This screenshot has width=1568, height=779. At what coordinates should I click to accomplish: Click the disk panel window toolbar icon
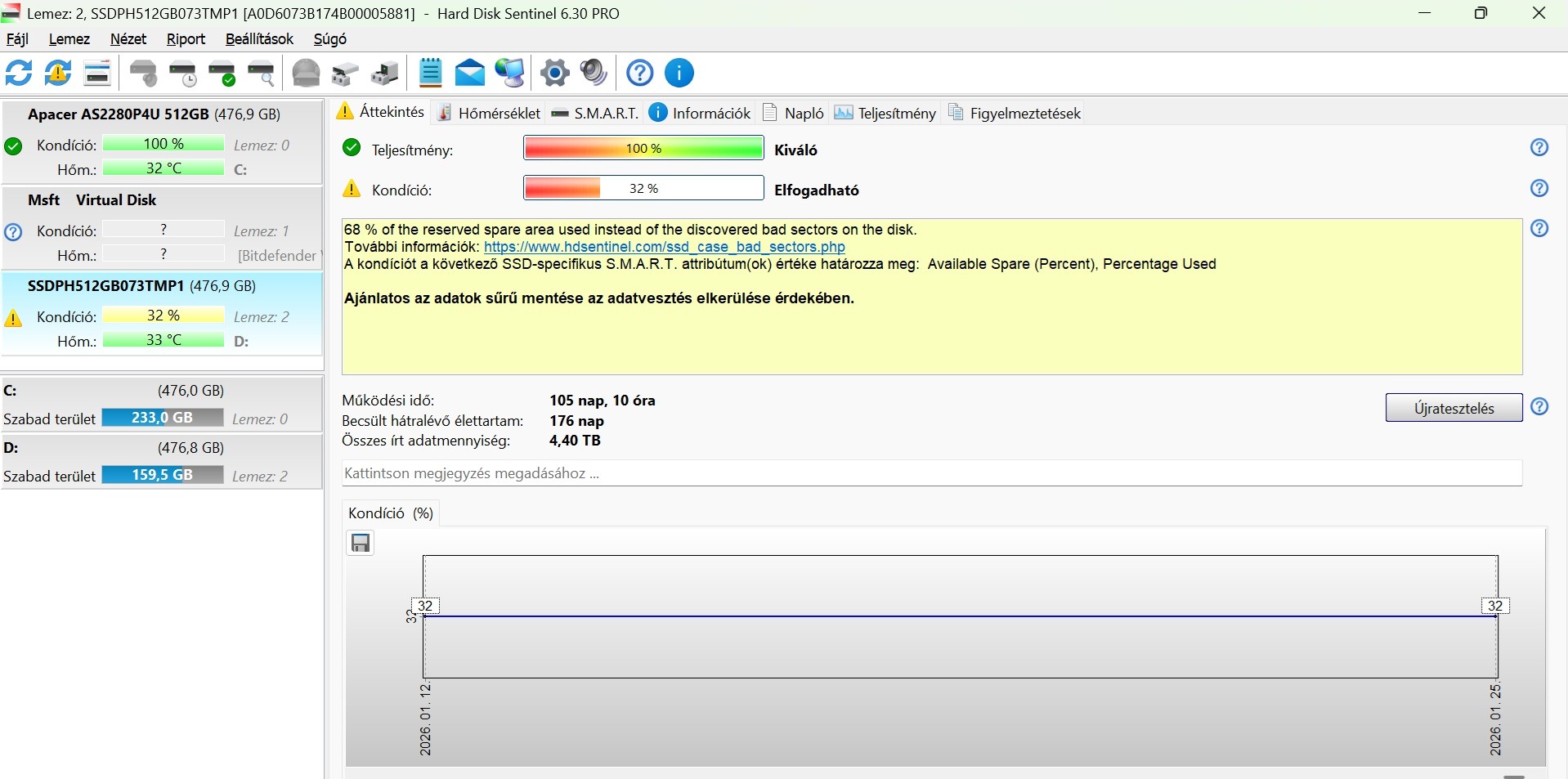pos(97,73)
